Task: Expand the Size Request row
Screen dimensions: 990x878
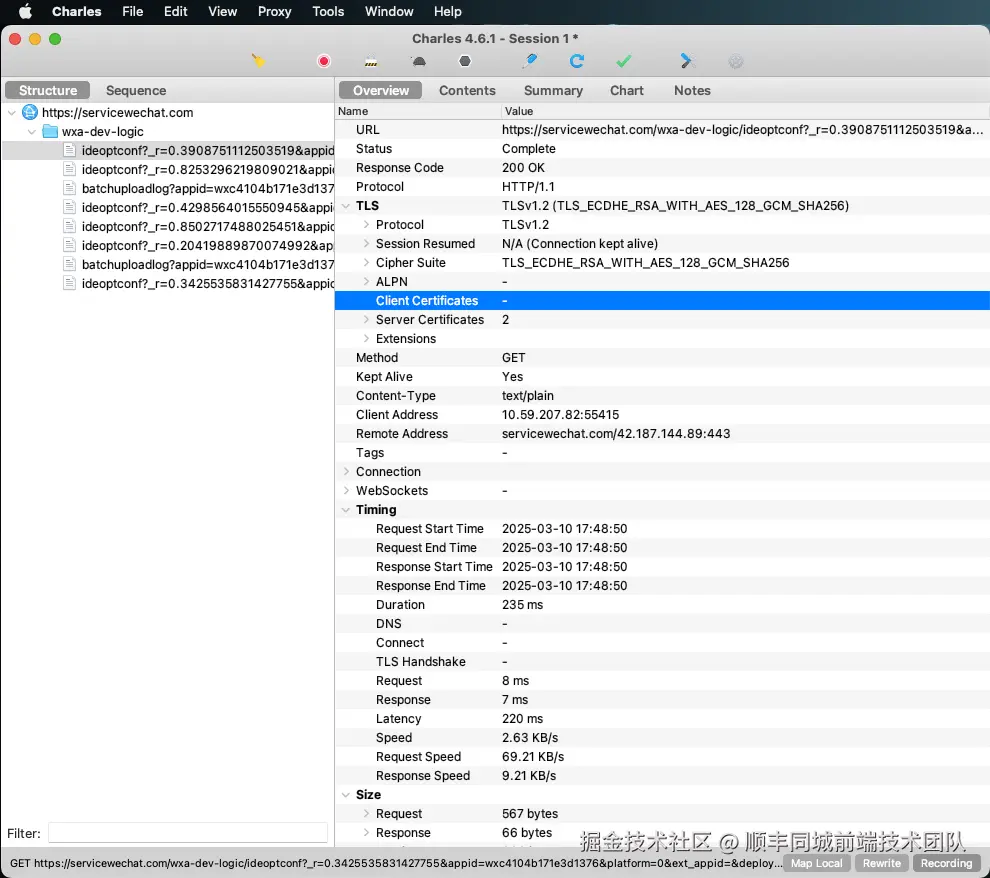Action: coord(366,814)
